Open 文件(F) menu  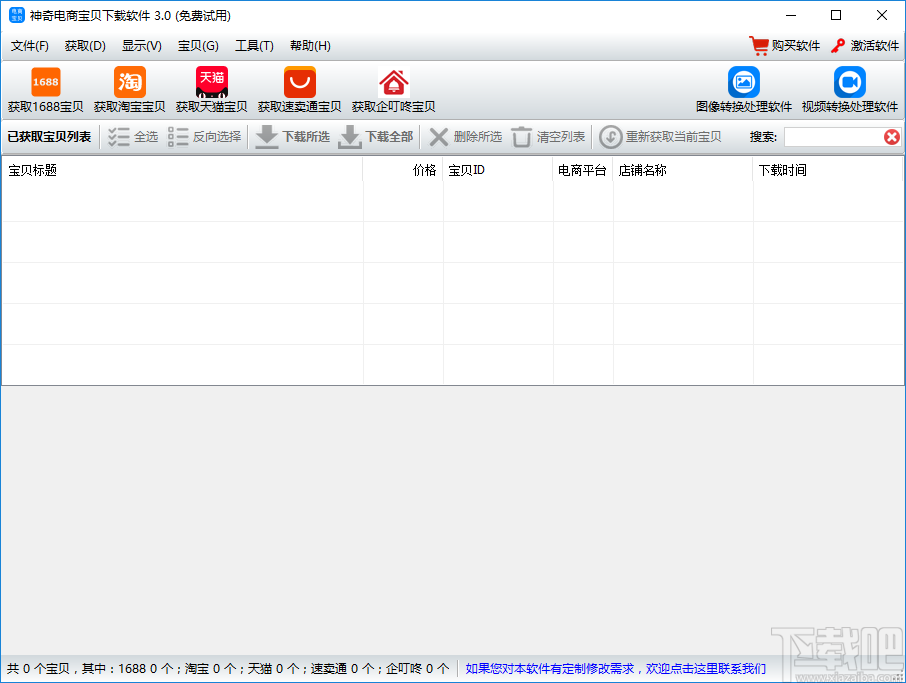[29, 46]
